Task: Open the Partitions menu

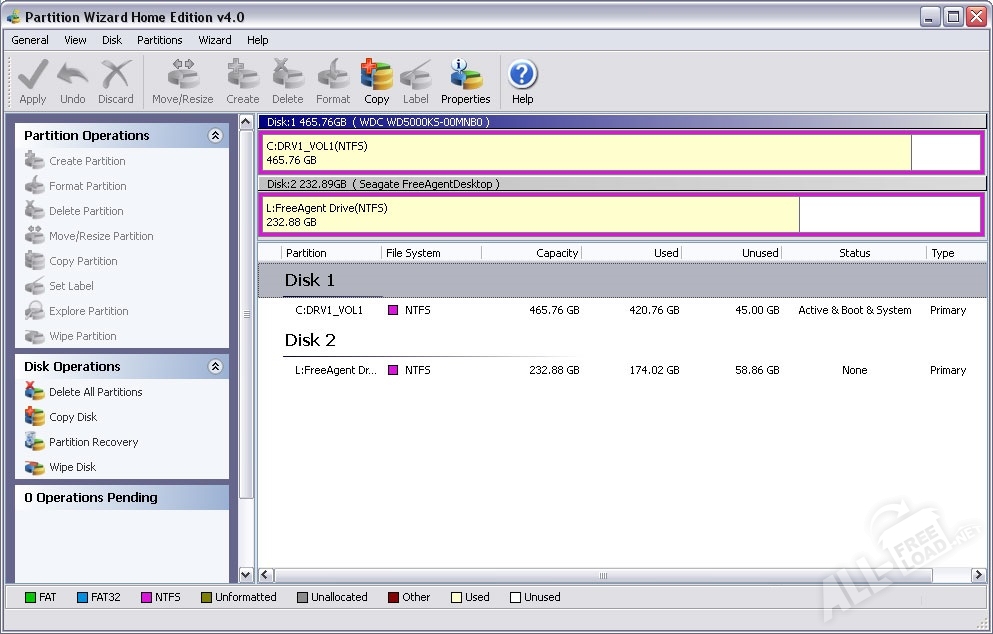Action: click(x=160, y=40)
